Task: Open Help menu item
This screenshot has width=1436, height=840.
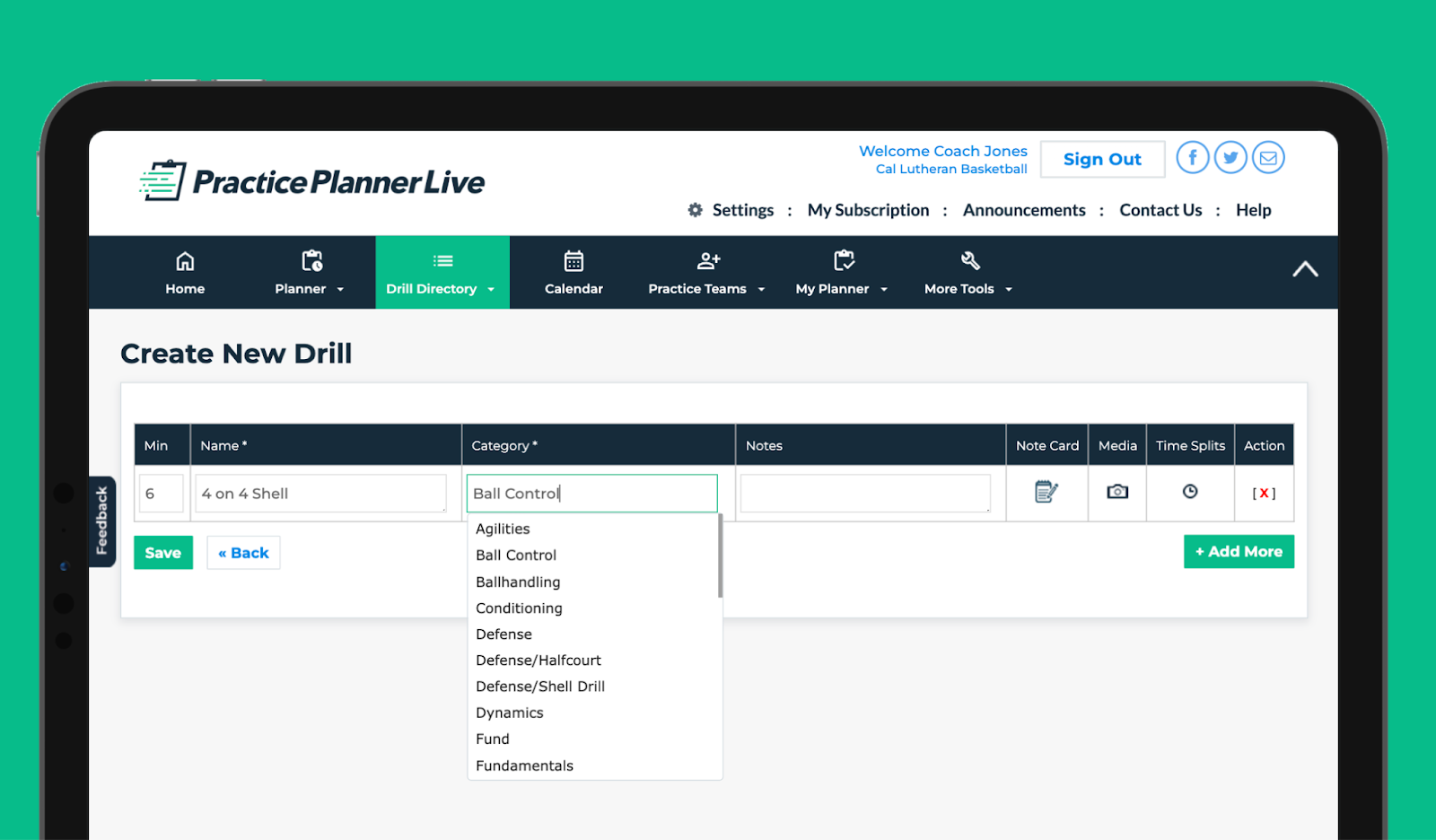Action: (x=1253, y=210)
